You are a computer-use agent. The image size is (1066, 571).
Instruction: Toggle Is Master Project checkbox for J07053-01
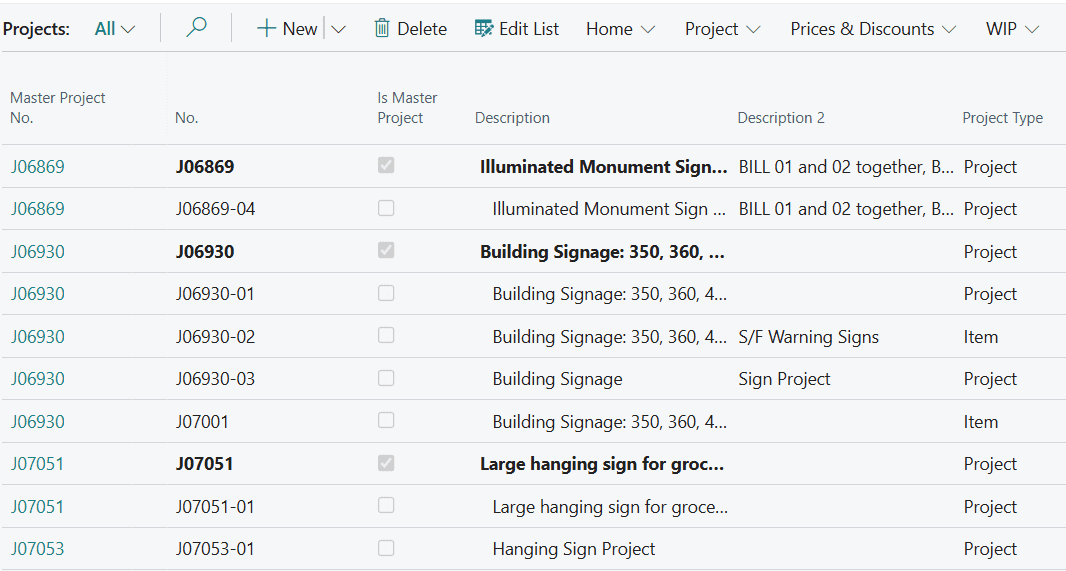pyautogui.click(x=386, y=548)
